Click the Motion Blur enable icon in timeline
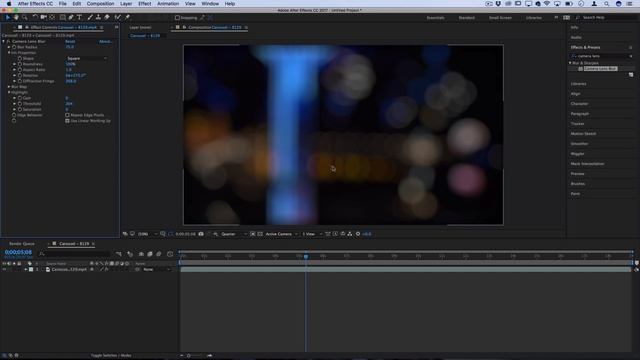The width and height of the screenshot is (640, 360). point(159,254)
